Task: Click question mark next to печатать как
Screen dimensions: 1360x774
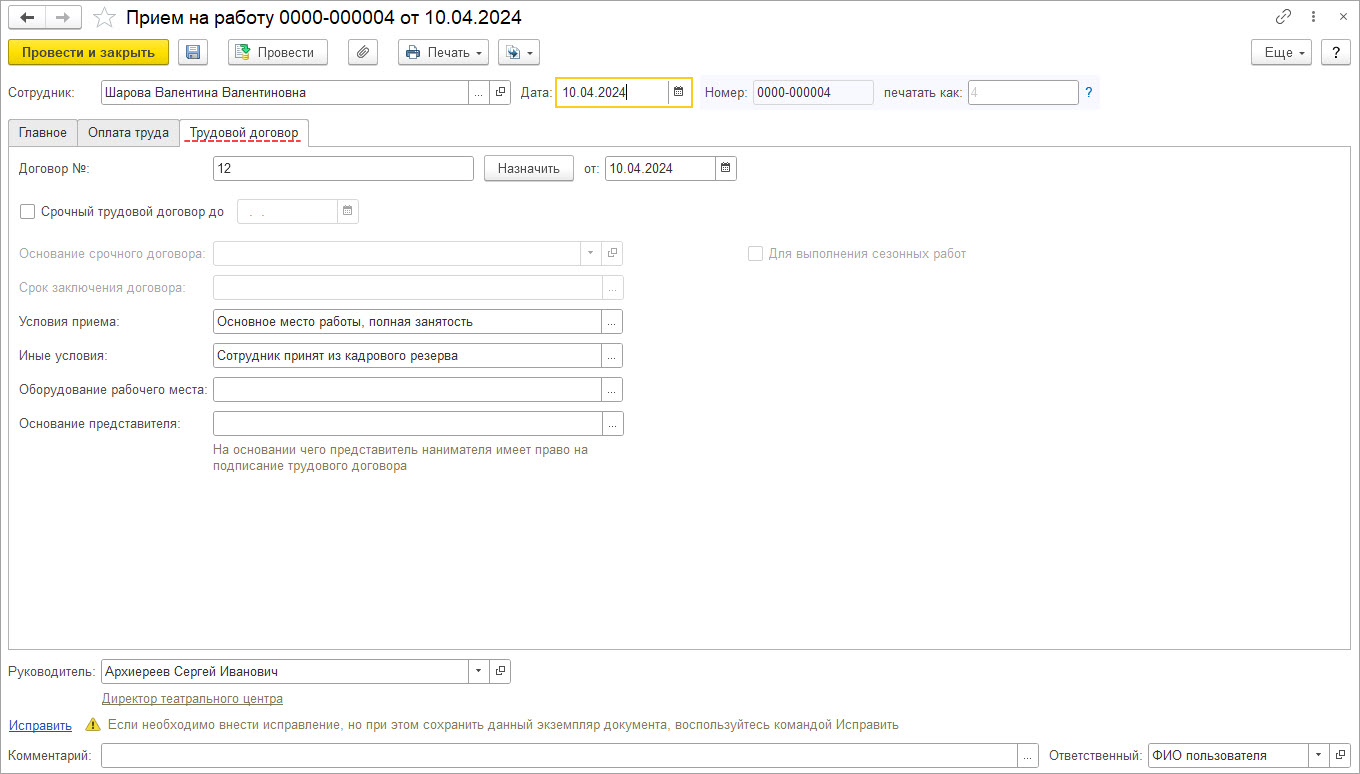Action: click(1088, 92)
